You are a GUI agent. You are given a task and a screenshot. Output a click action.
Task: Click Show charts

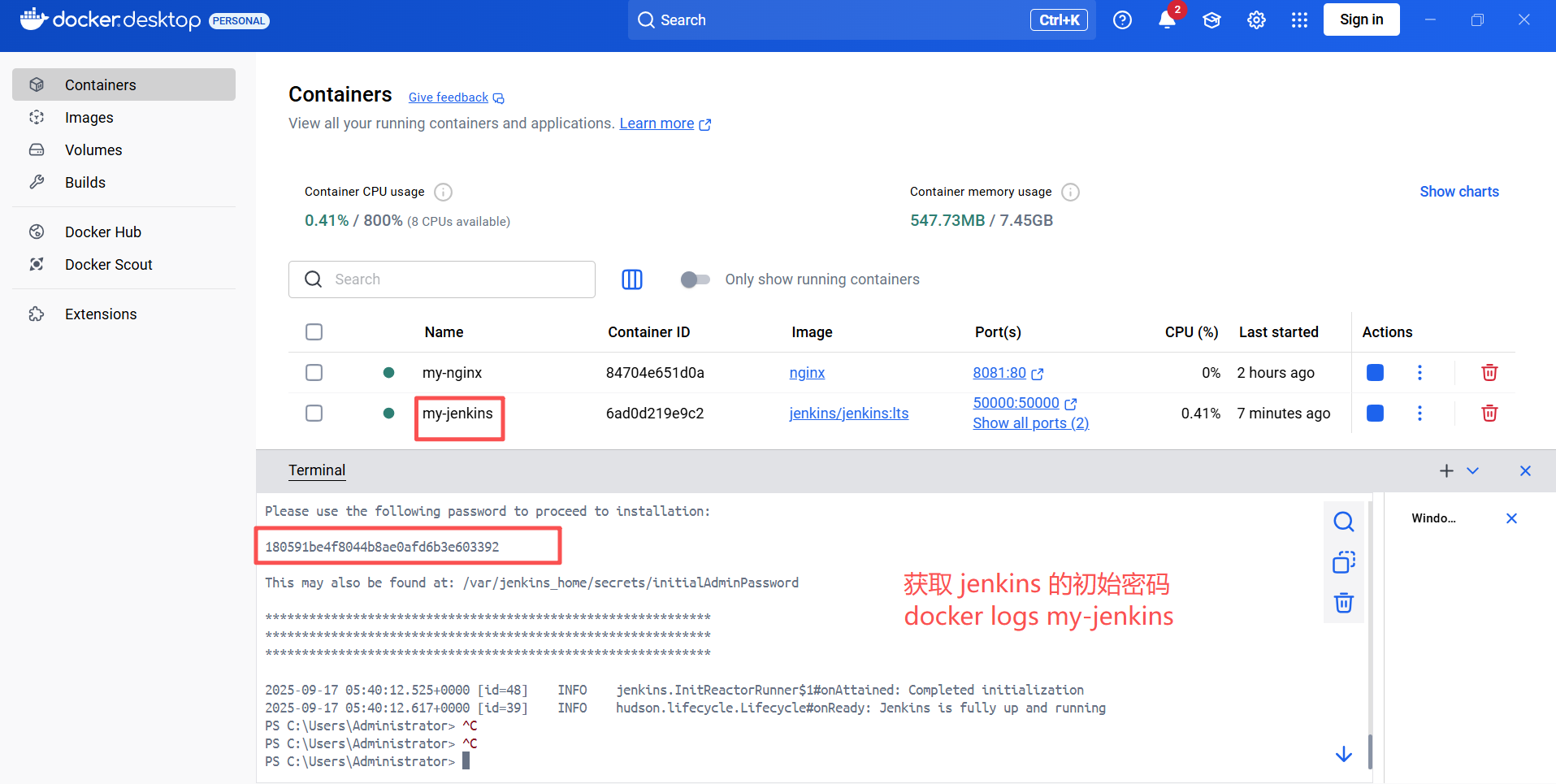pyautogui.click(x=1458, y=192)
